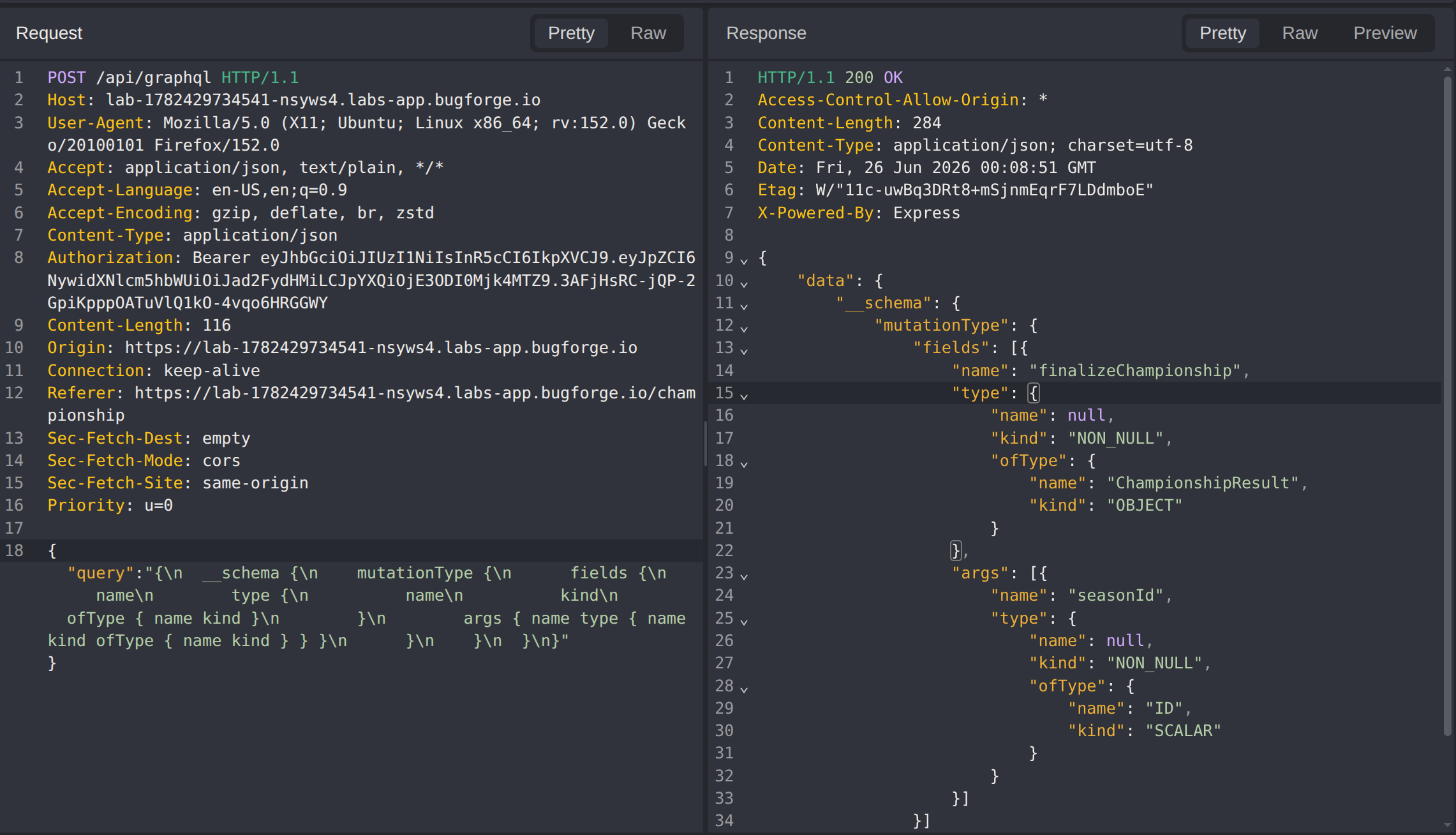This screenshot has width=1456, height=835.
Task: Click the response Content-Length 284 value
Action: click(927, 123)
